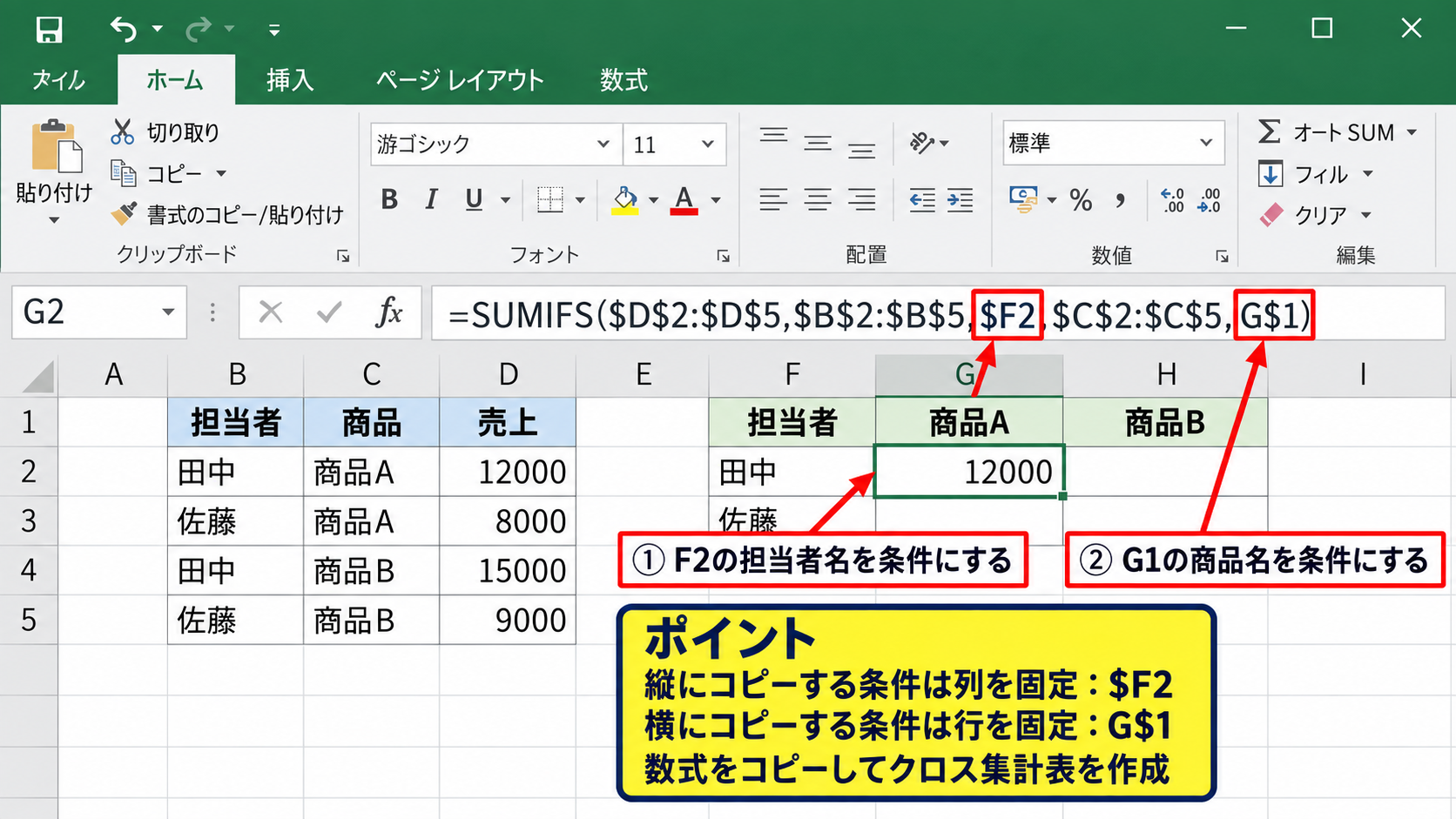Click Decrease Indent icon
The width and height of the screenshot is (1456, 819).
pyautogui.click(x=922, y=200)
